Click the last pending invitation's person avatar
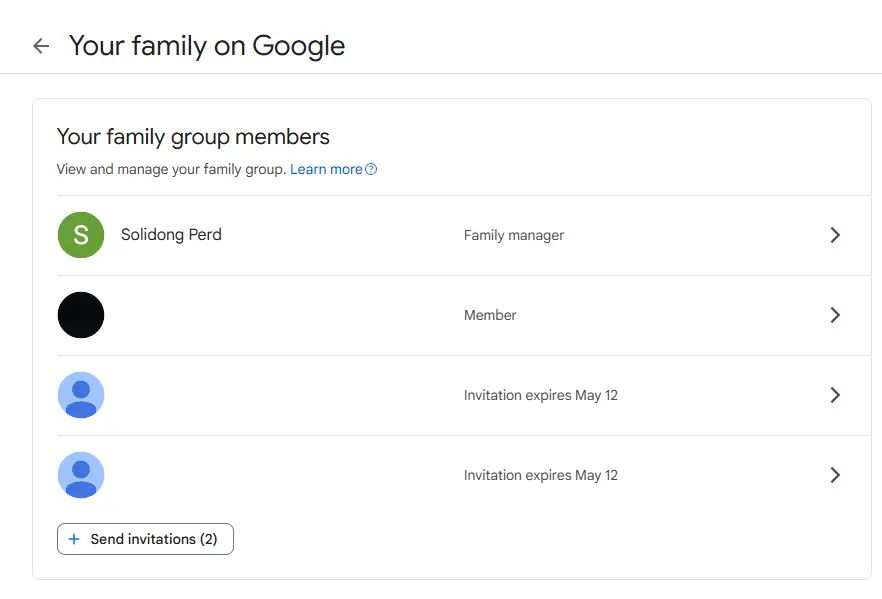882x599 pixels. click(x=81, y=475)
